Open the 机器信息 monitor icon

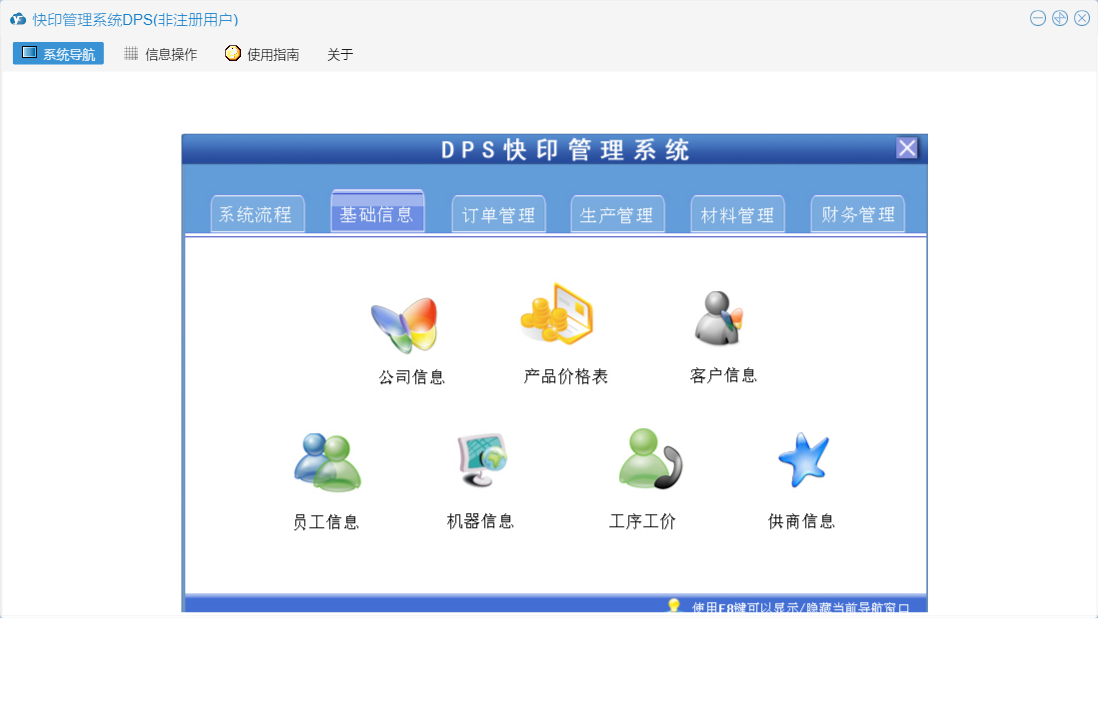click(482, 459)
